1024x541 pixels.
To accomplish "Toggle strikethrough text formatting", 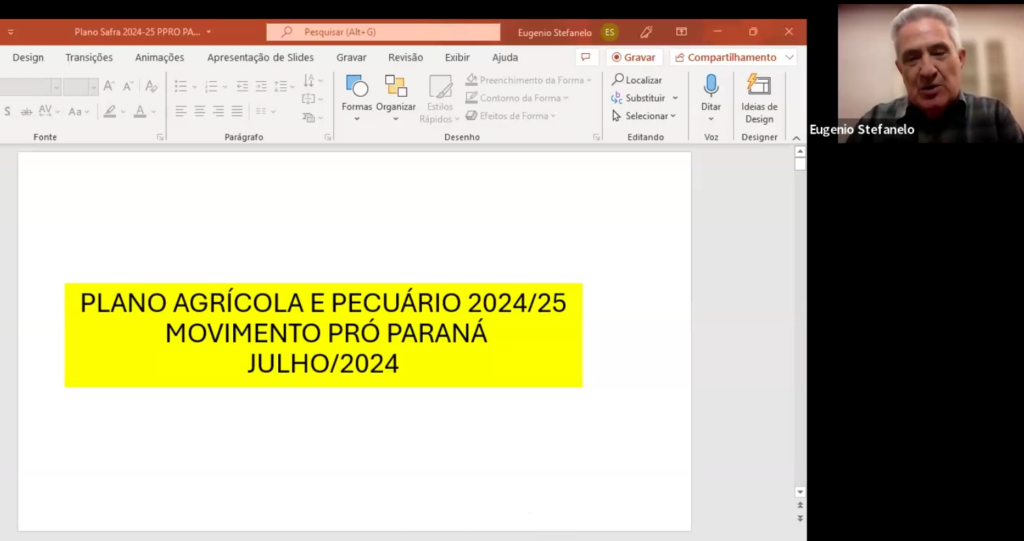I will pos(26,112).
